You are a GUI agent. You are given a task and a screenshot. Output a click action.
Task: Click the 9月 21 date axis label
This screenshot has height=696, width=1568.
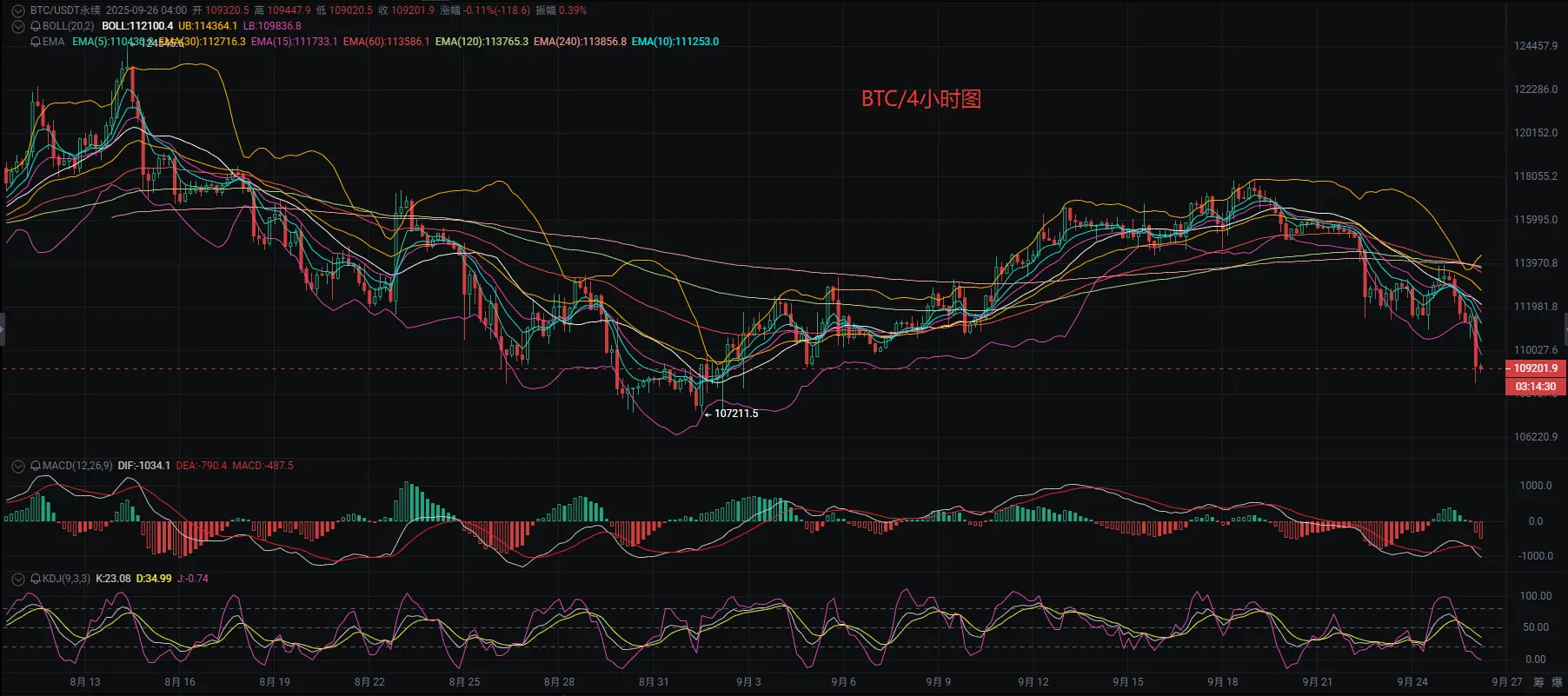(1317, 682)
